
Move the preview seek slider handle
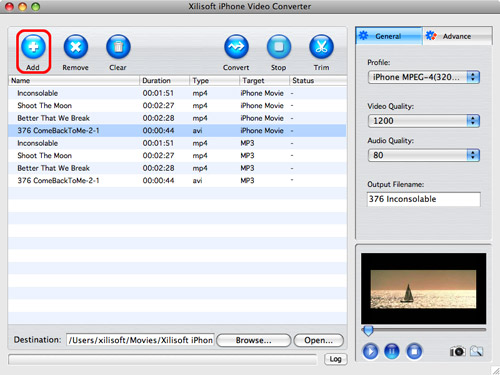368,330
